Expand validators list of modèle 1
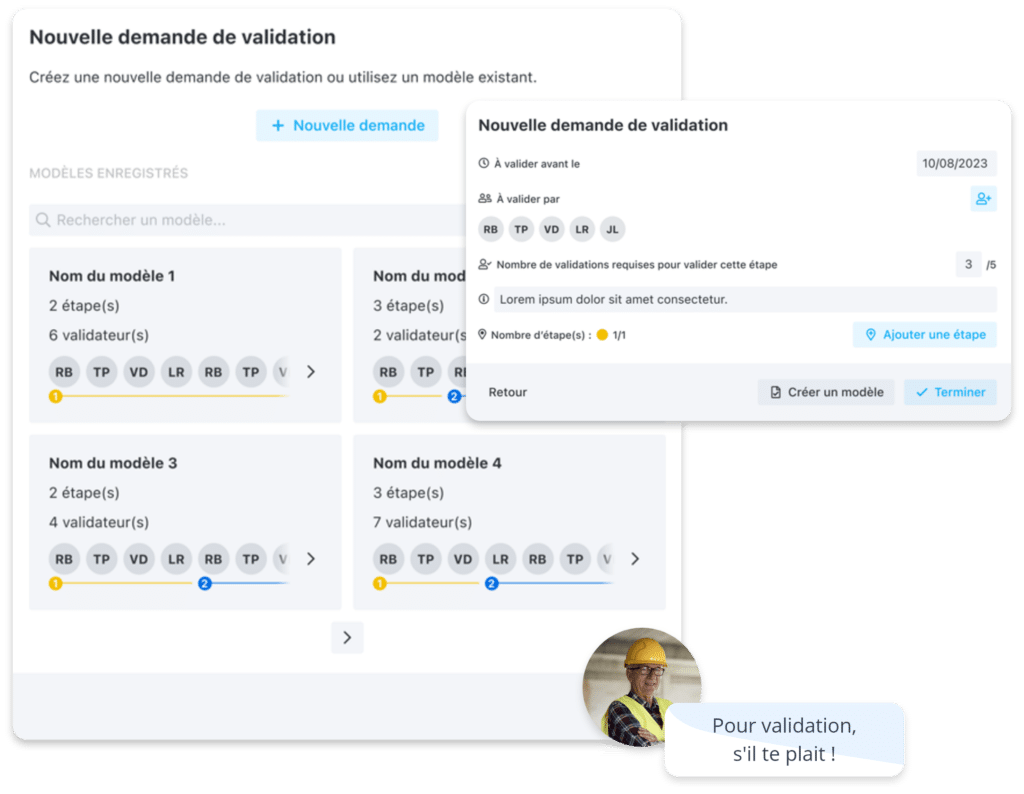Image resolution: width=1024 pixels, height=794 pixels. point(311,372)
